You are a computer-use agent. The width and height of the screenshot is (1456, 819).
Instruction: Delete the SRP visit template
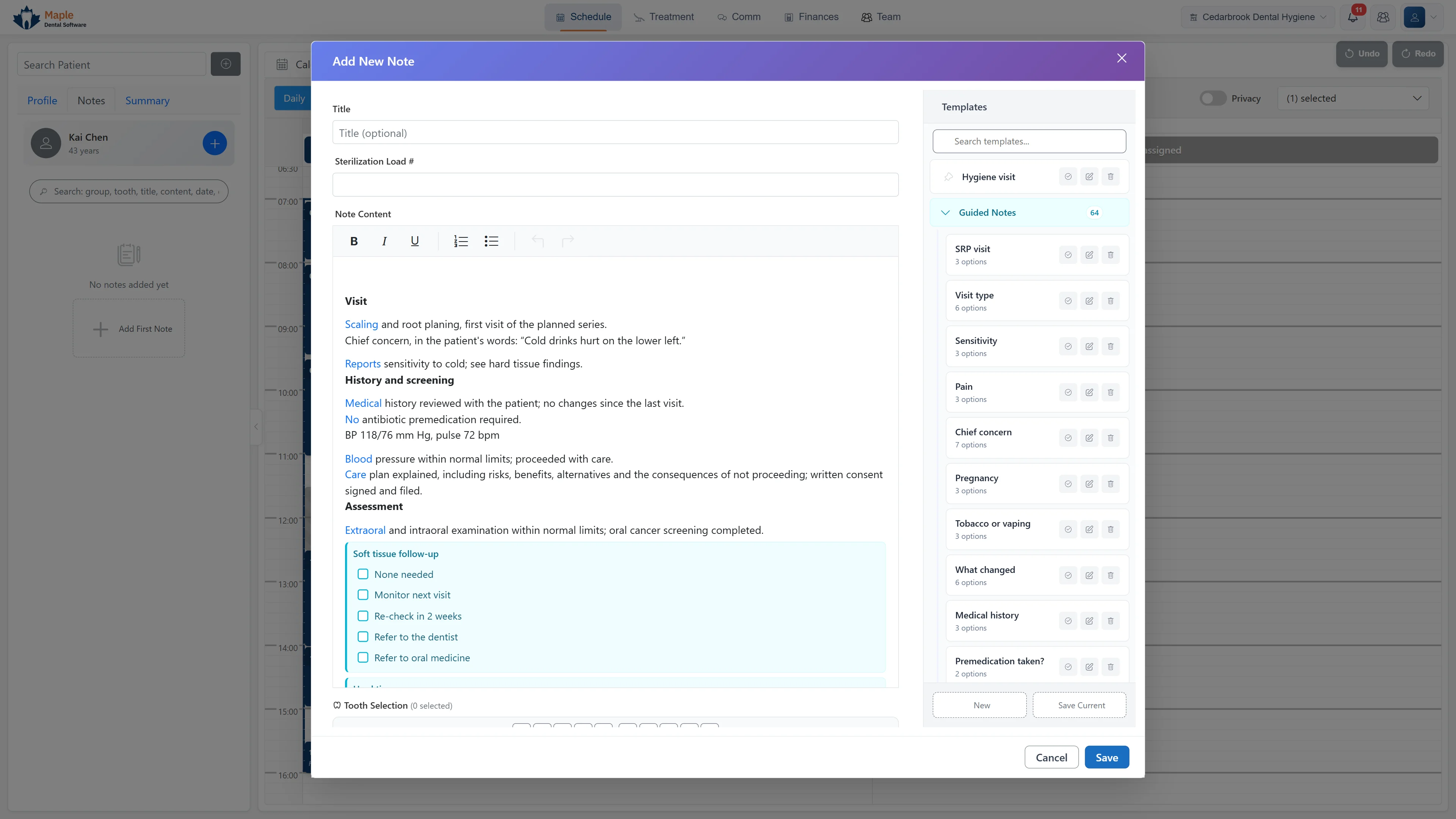tap(1110, 255)
